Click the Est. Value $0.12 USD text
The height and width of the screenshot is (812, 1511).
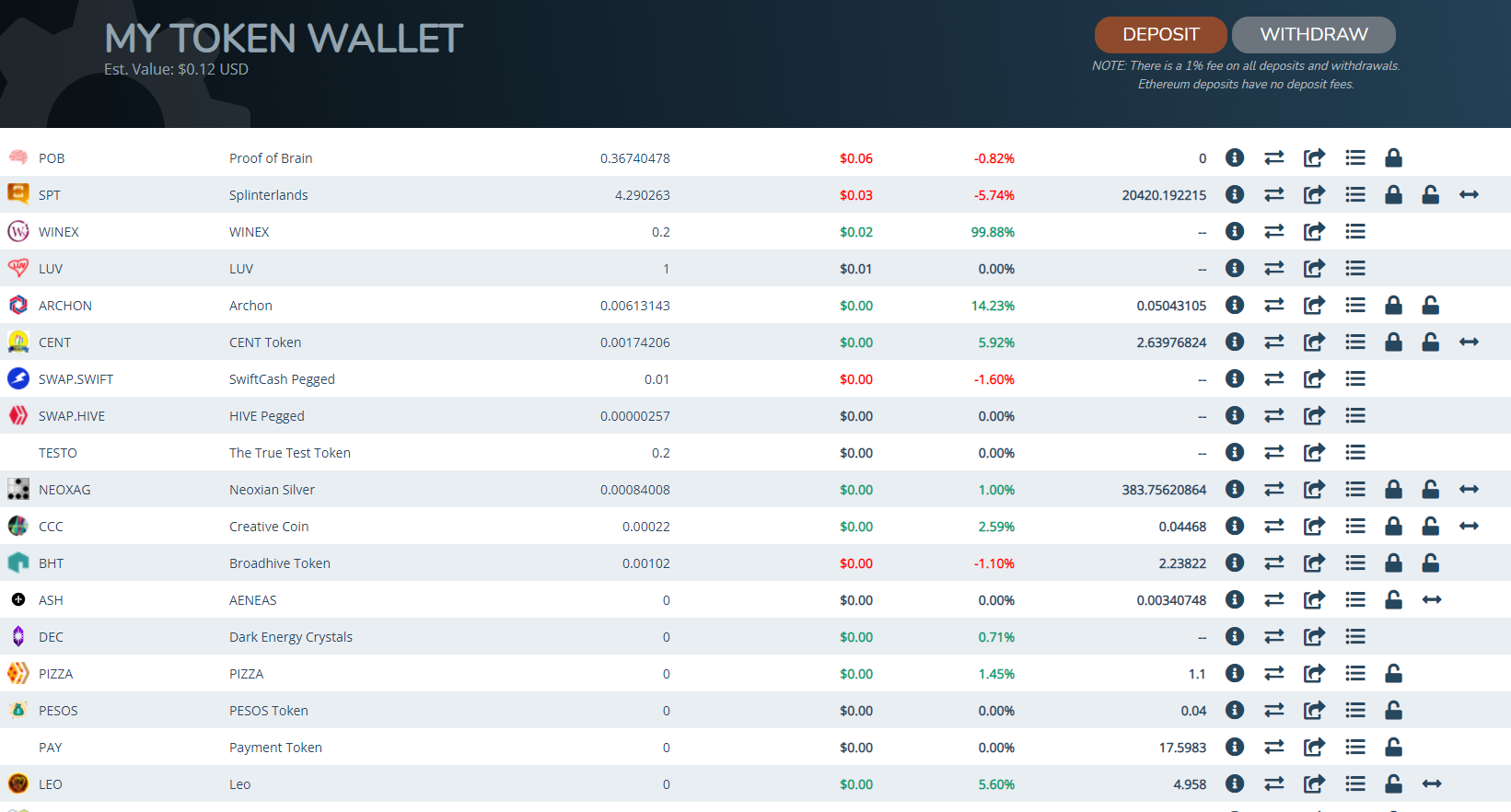pyautogui.click(x=176, y=69)
